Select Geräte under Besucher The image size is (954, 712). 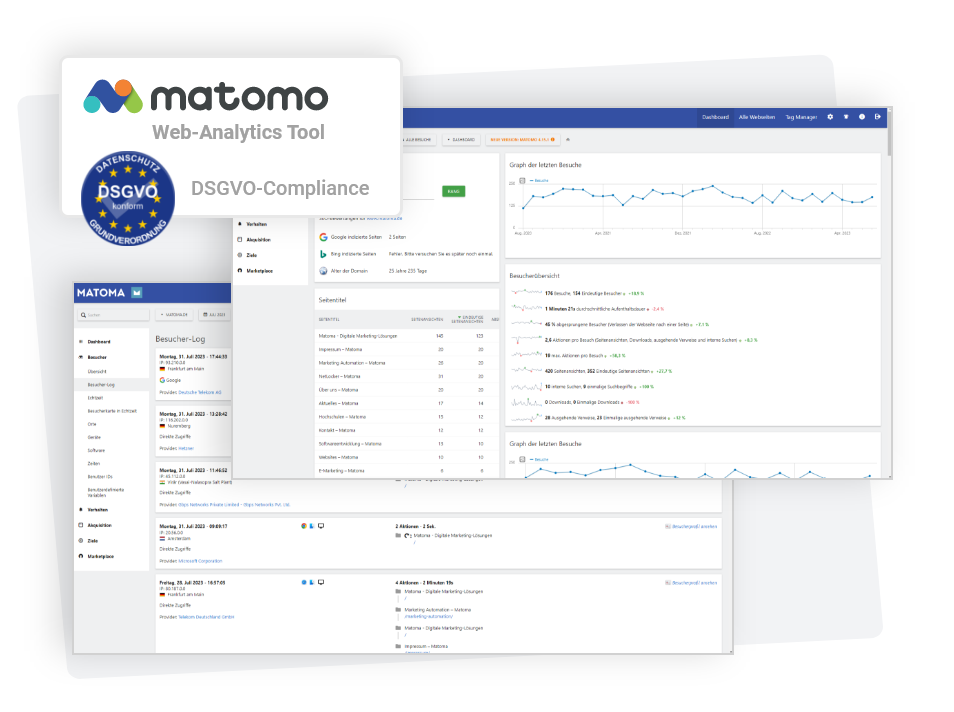coord(94,437)
